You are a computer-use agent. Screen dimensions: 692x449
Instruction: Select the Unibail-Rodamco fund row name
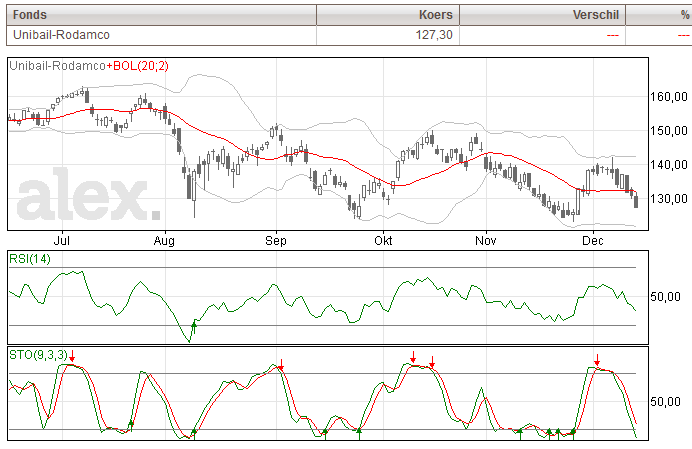coord(61,35)
